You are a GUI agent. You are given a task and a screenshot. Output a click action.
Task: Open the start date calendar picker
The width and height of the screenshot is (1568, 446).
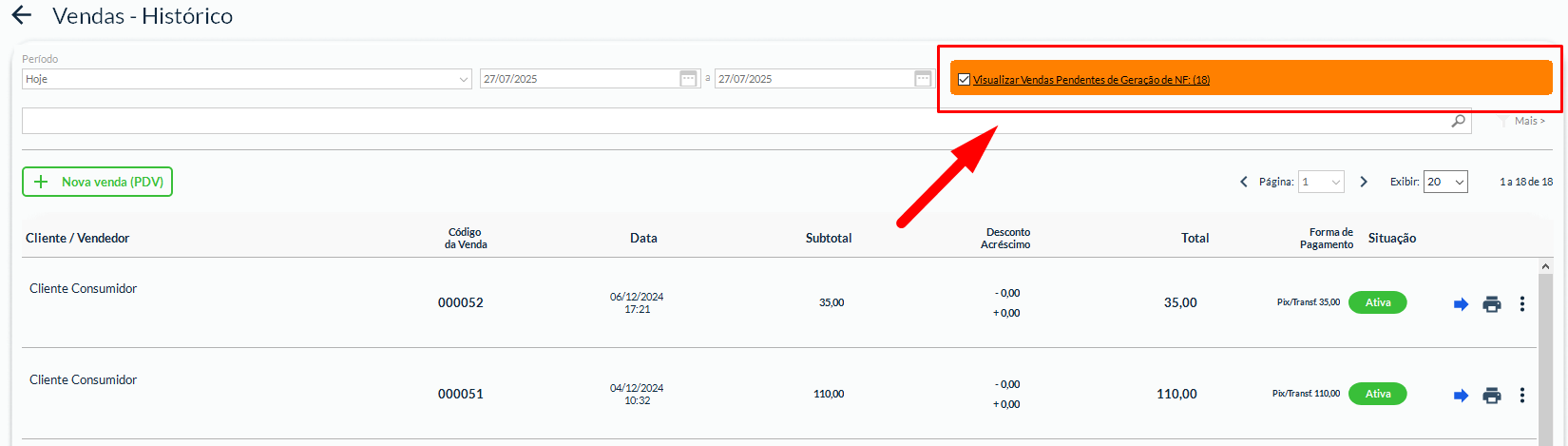click(x=689, y=79)
